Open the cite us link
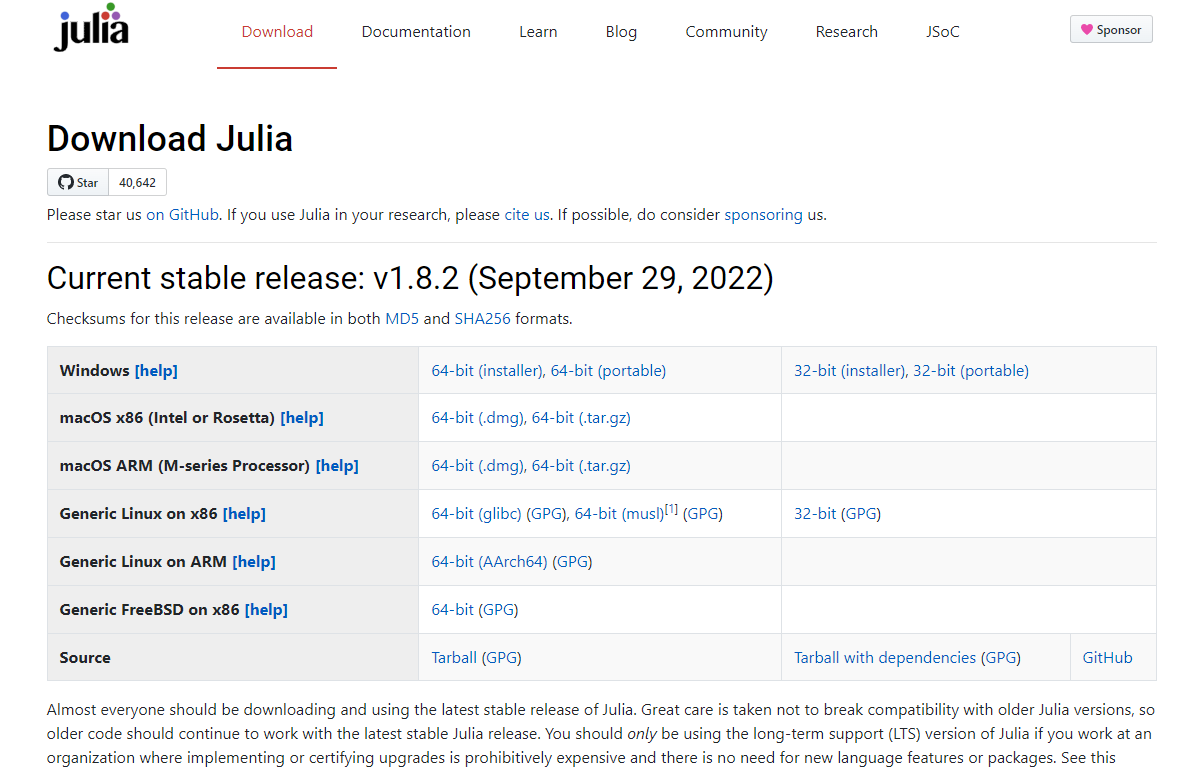The width and height of the screenshot is (1202, 775). click(x=526, y=214)
